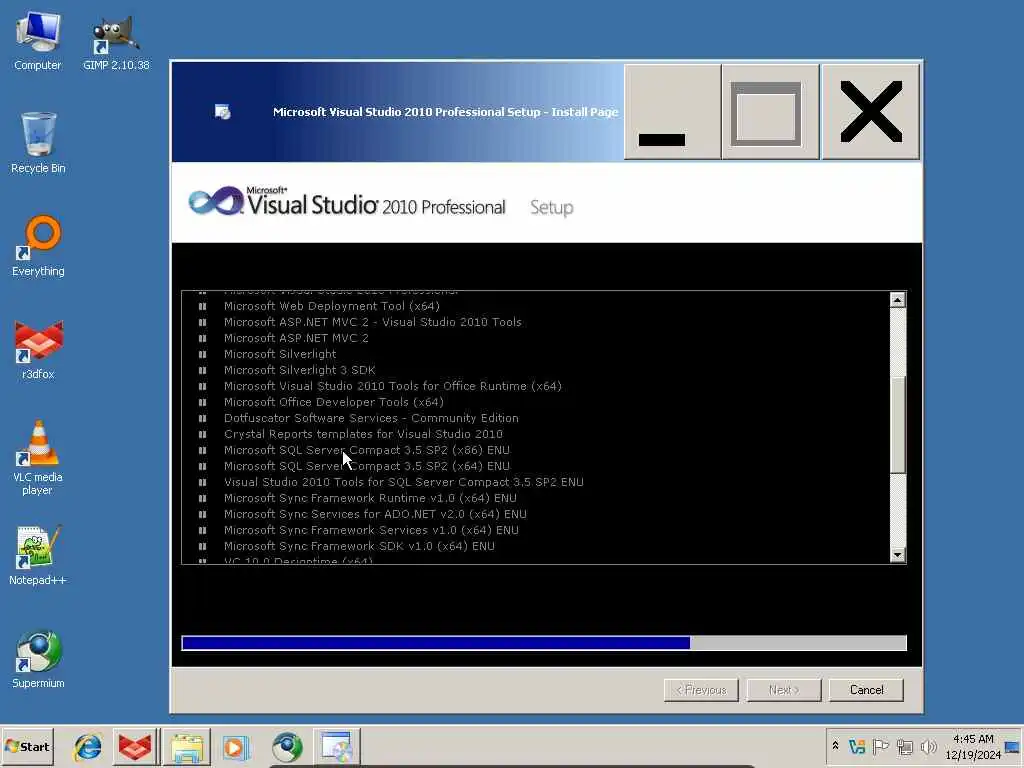Select the Supermium browser desktop shortcut

tap(38, 658)
